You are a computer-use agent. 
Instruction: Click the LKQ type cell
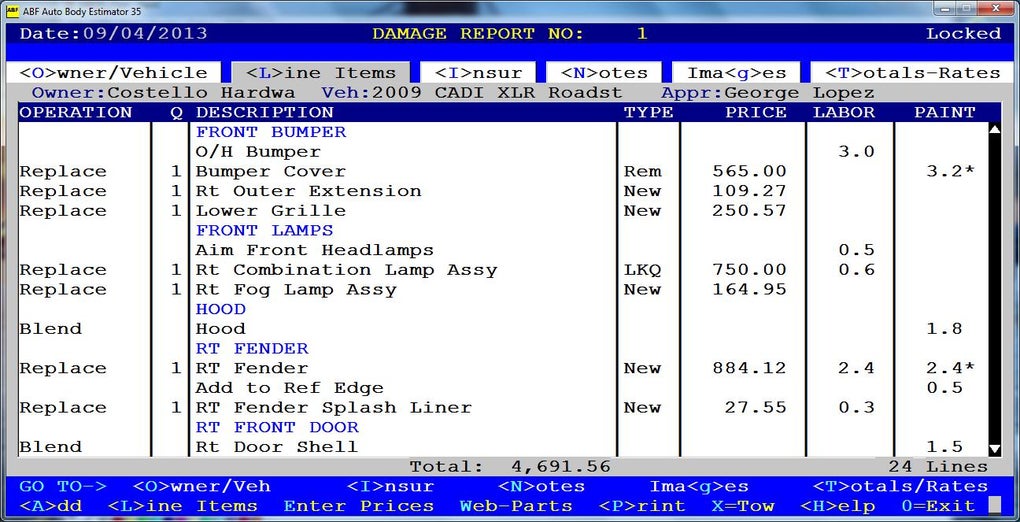642,269
